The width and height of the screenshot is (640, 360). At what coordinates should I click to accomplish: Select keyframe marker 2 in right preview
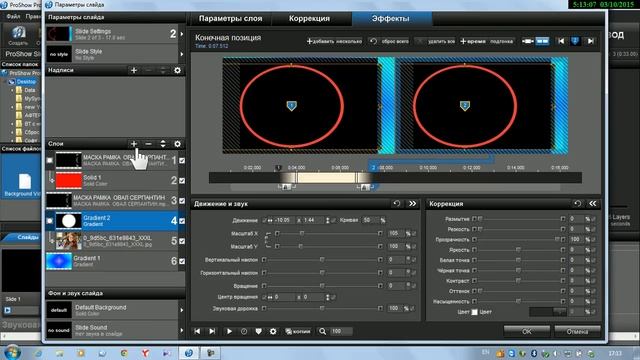coord(464,106)
